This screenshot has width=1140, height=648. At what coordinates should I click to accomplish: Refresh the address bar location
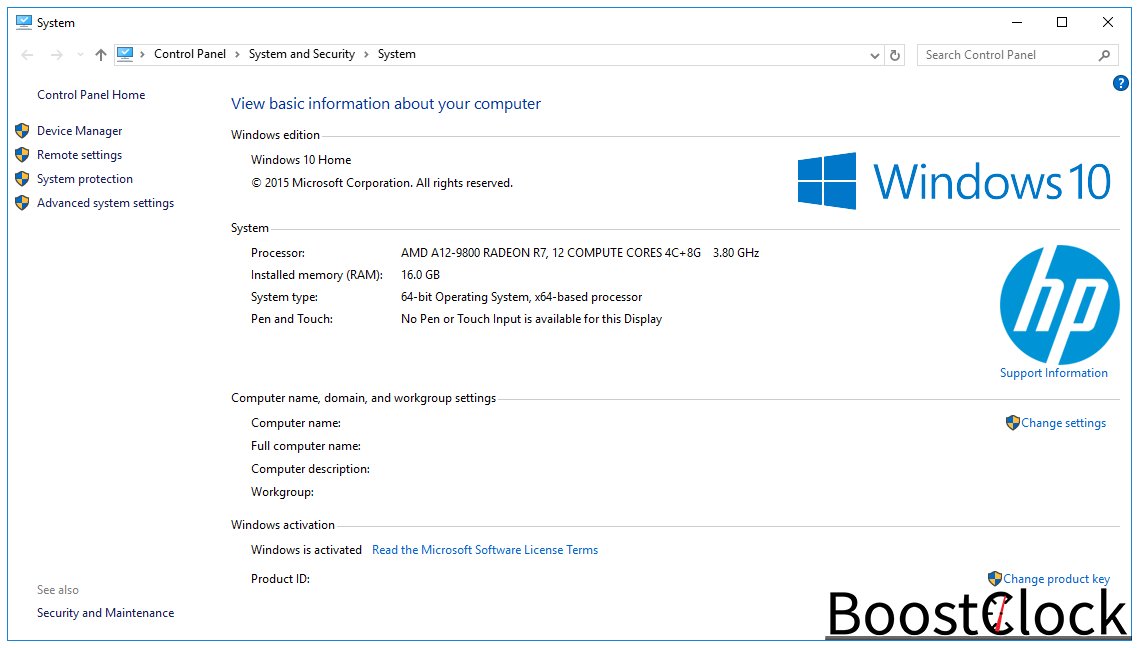895,55
